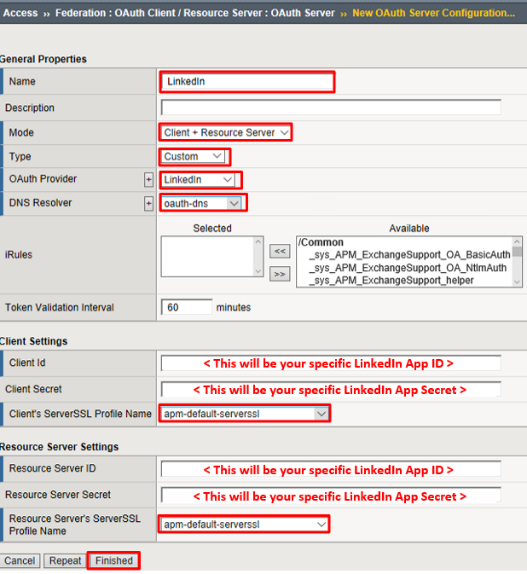This screenshot has height=574, width=527.
Task: Click the Cancel button
Action: tap(20, 561)
